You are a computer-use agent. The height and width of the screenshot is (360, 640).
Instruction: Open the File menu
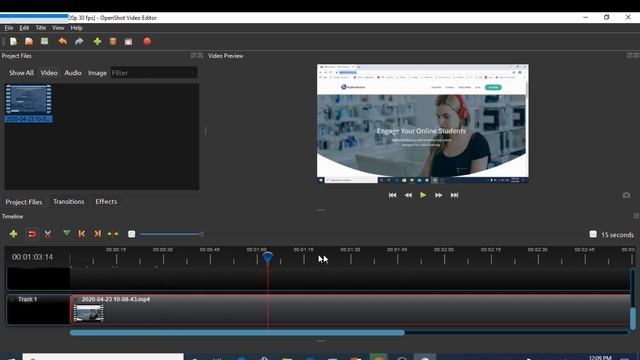coord(9,28)
